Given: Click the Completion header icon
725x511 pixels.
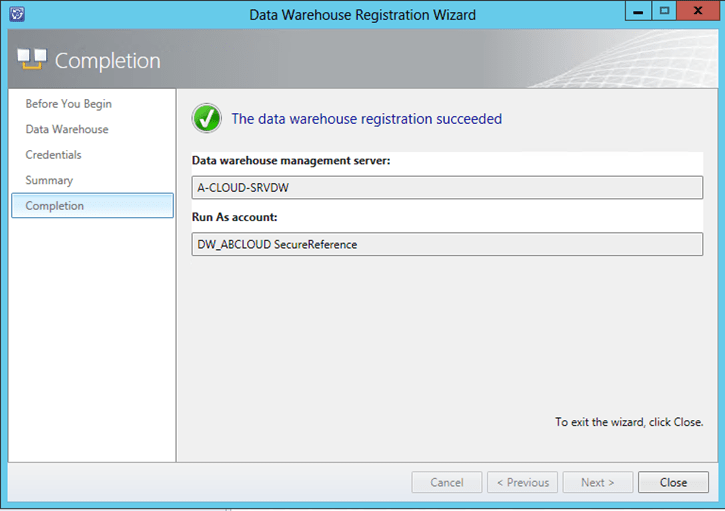Looking at the screenshot, I should [x=32, y=61].
